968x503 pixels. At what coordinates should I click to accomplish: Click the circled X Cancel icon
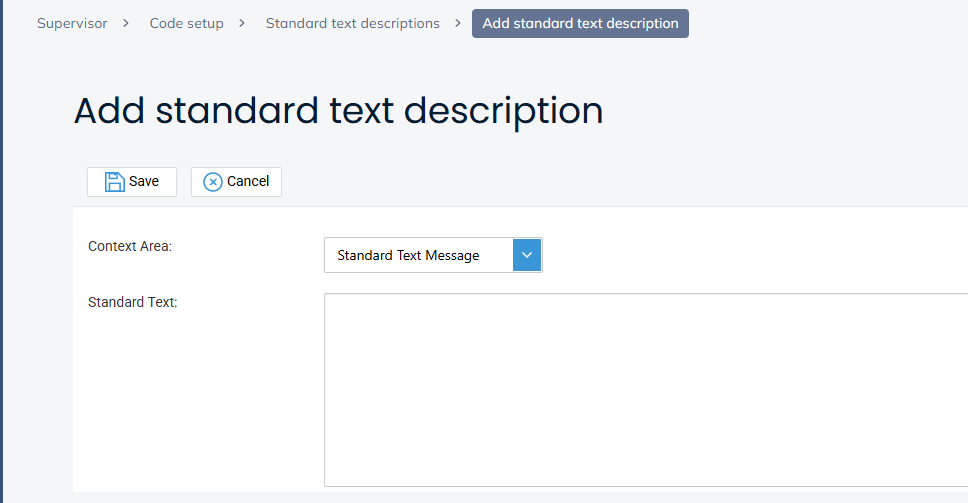pyautogui.click(x=212, y=181)
